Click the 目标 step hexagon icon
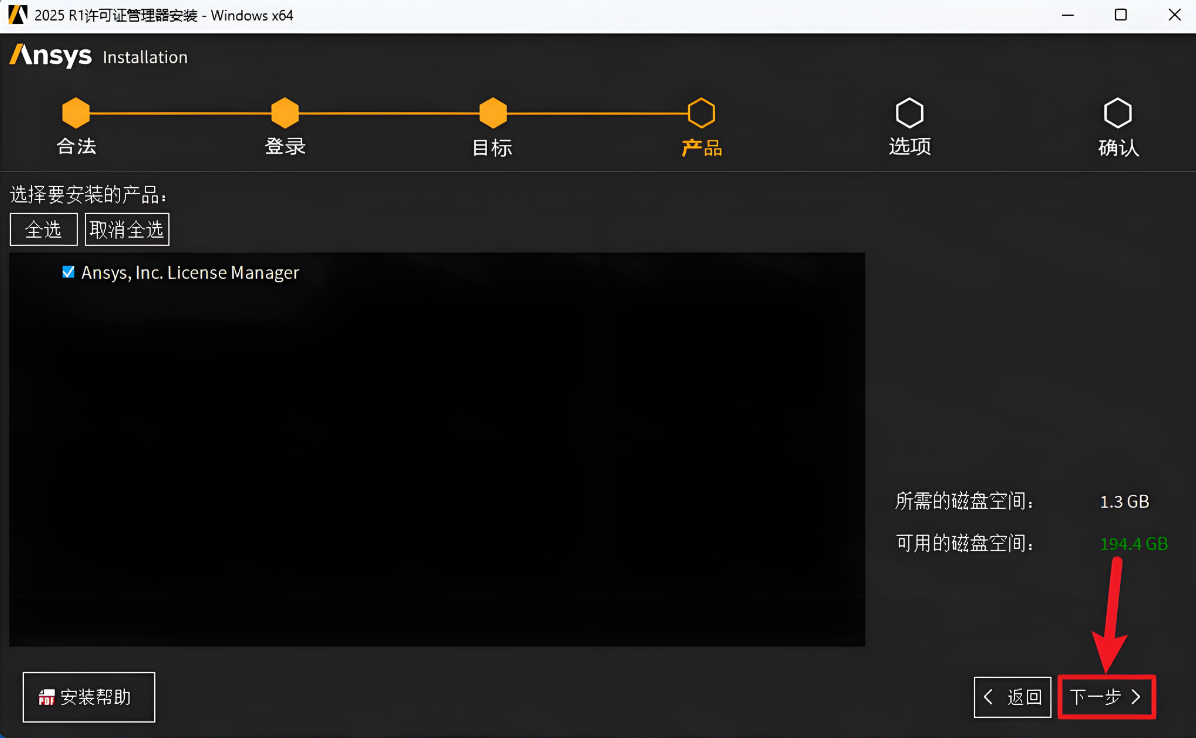Image resolution: width=1196 pixels, height=738 pixels. point(493,113)
